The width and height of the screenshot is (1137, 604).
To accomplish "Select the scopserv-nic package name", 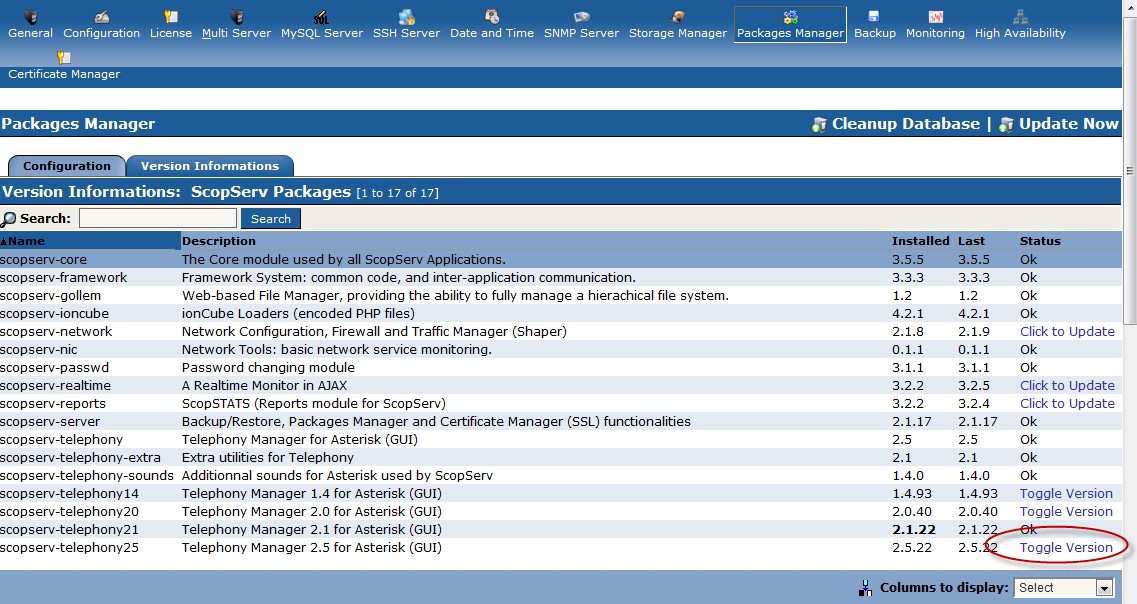I will (38, 349).
